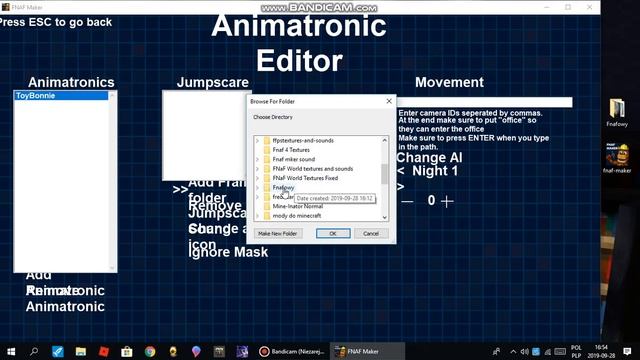Viewport: 640px width, 360px height.
Task: Decrease the AI level with minus
Action: click(x=407, y=201)
